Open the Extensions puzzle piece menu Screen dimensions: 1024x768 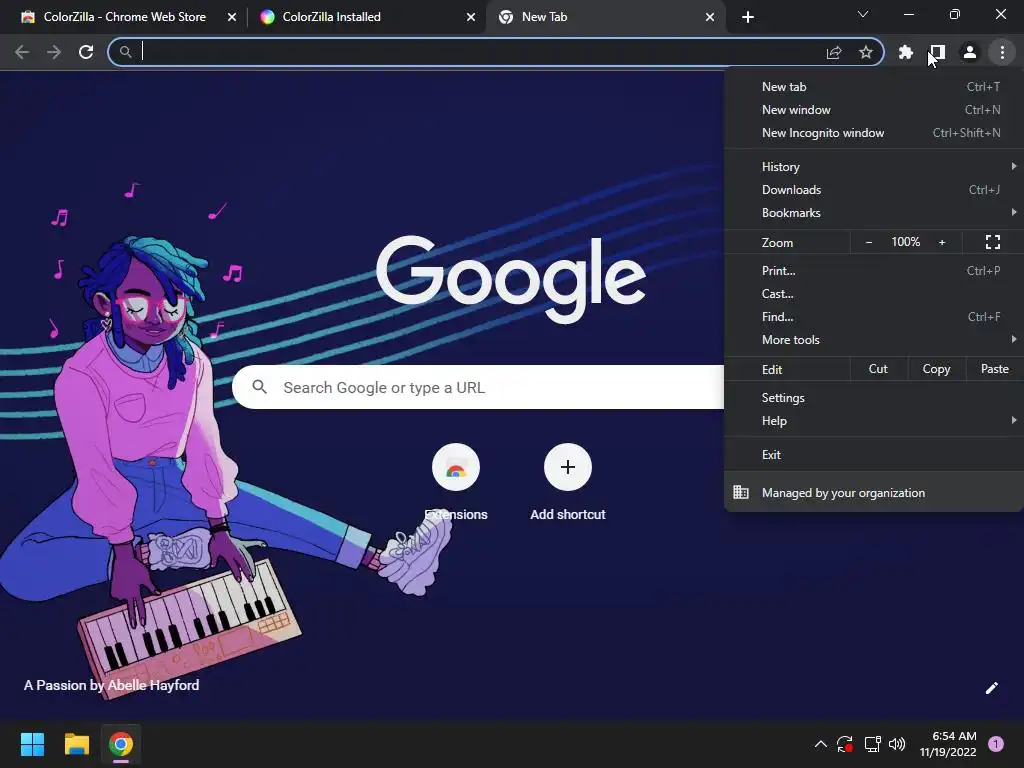pos(905,52)
